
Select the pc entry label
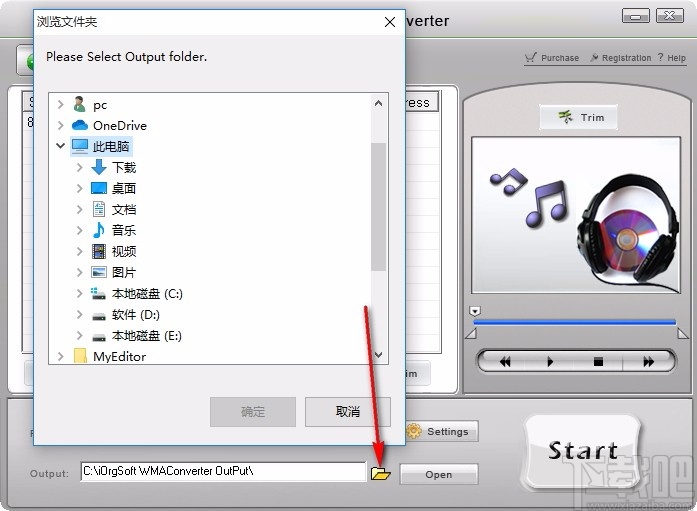[x=100, y=105]
